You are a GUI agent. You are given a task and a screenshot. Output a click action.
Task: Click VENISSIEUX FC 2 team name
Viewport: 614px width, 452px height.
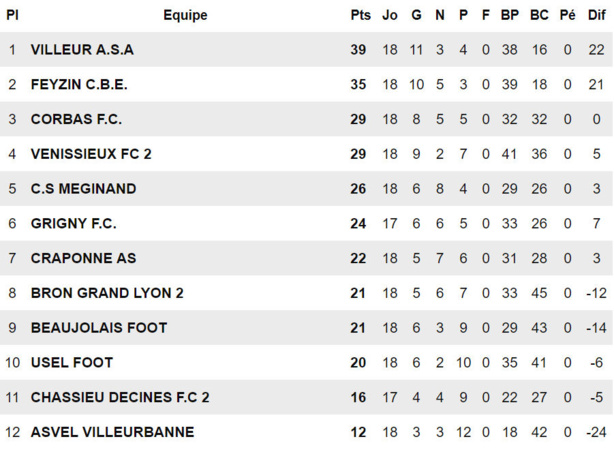pos(91,154)
